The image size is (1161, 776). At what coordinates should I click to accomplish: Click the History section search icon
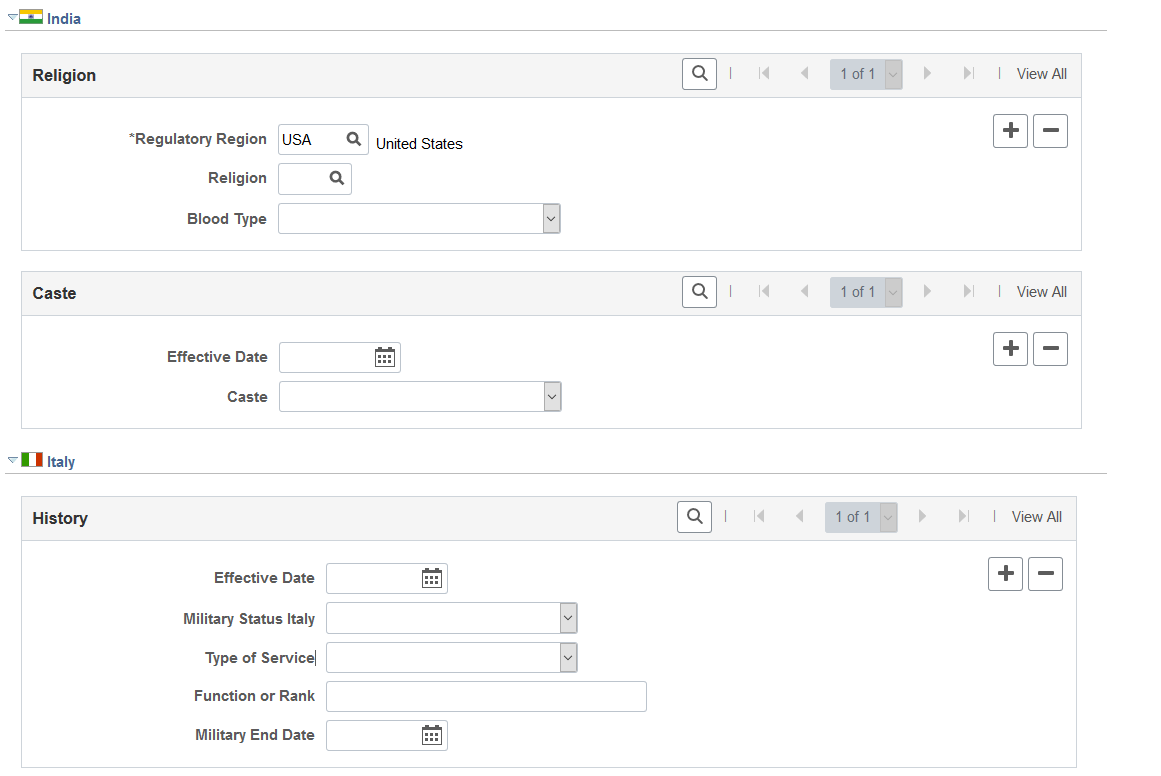coord(695,517)
